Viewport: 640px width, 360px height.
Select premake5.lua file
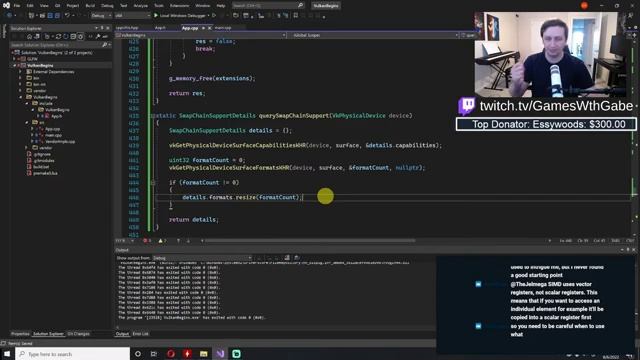coord(45,173)
